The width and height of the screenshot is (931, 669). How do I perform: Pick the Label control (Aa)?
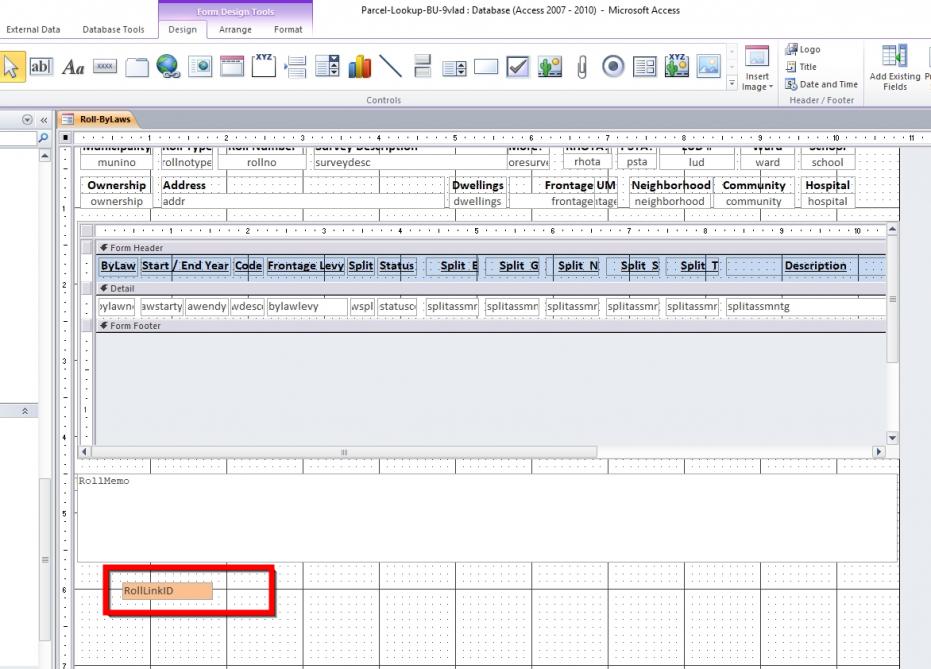(73, 67)
